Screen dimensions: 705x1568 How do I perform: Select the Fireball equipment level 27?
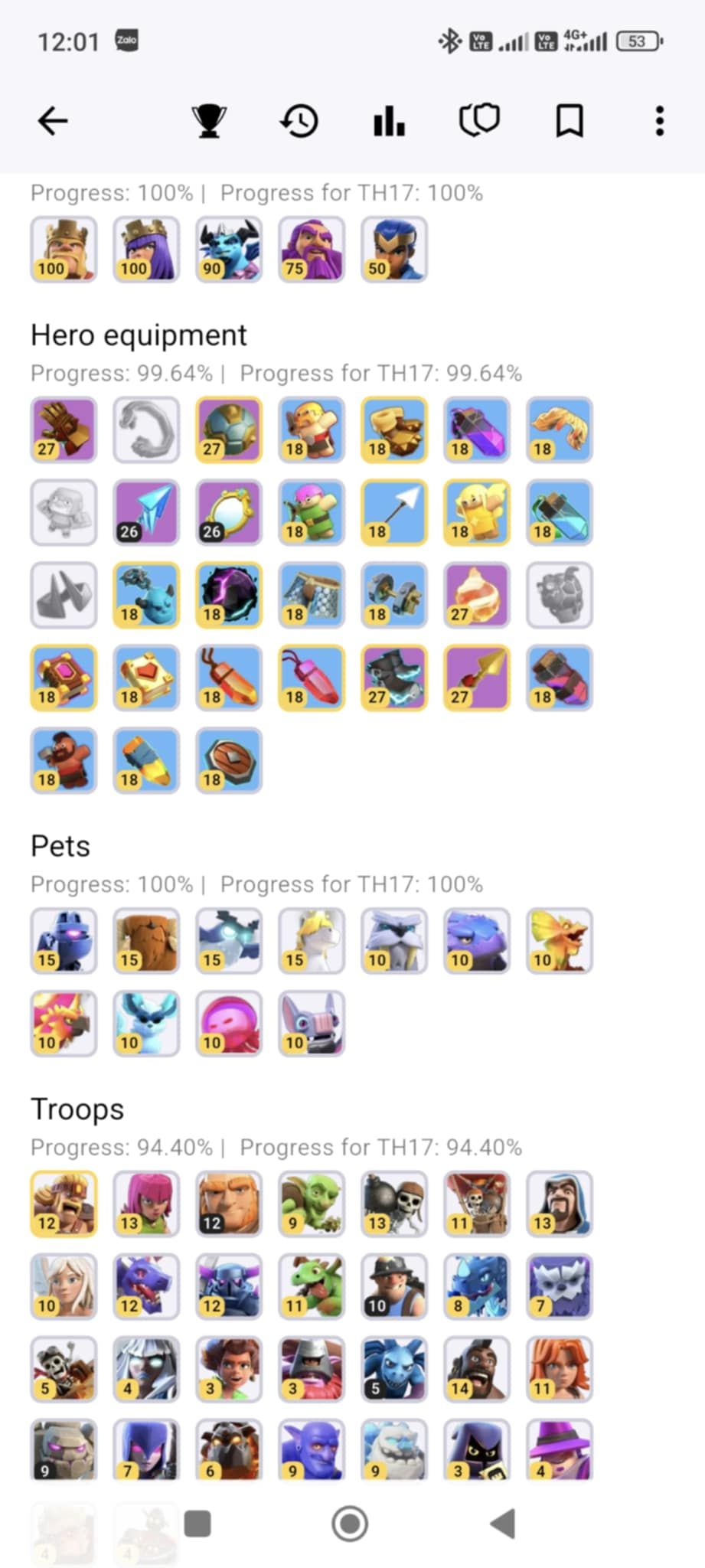[x=477, y=595]
